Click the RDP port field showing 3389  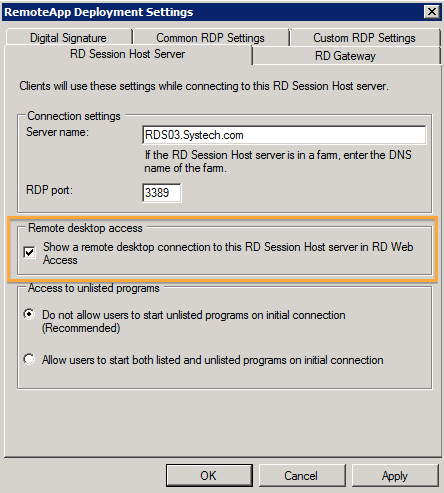162,193
